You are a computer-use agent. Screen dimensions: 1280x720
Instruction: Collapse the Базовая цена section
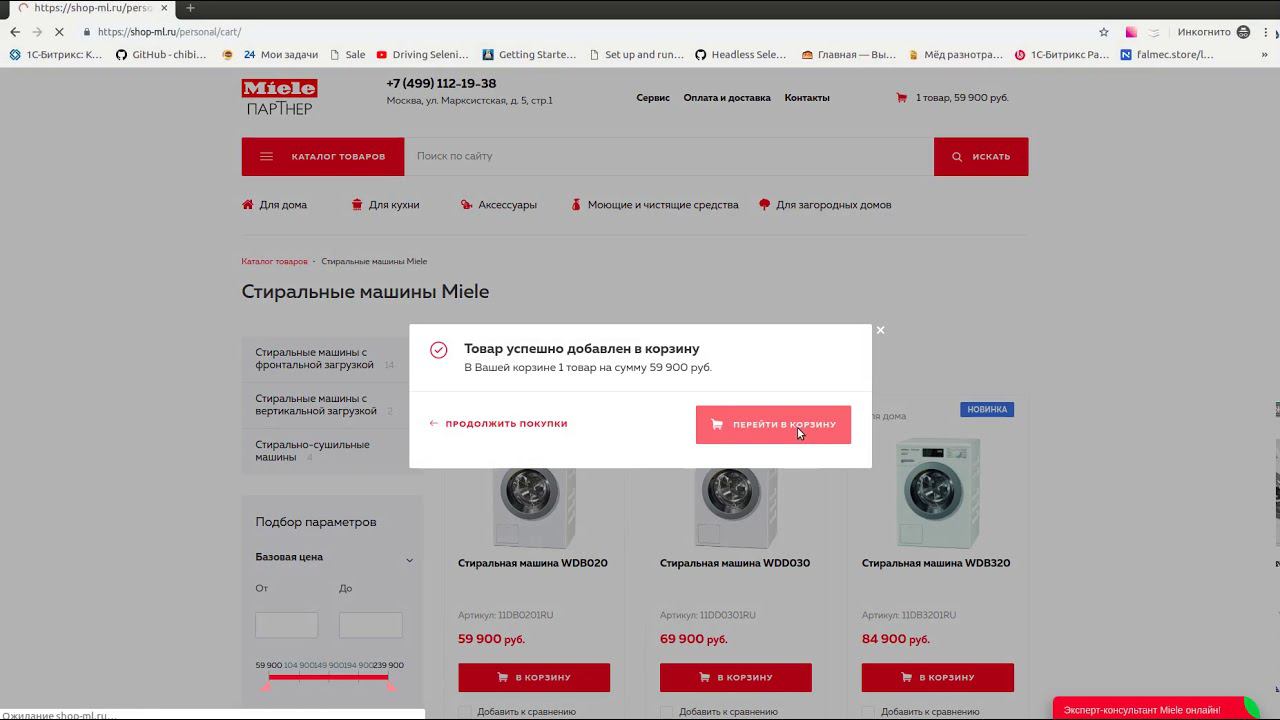click(409, 559)
